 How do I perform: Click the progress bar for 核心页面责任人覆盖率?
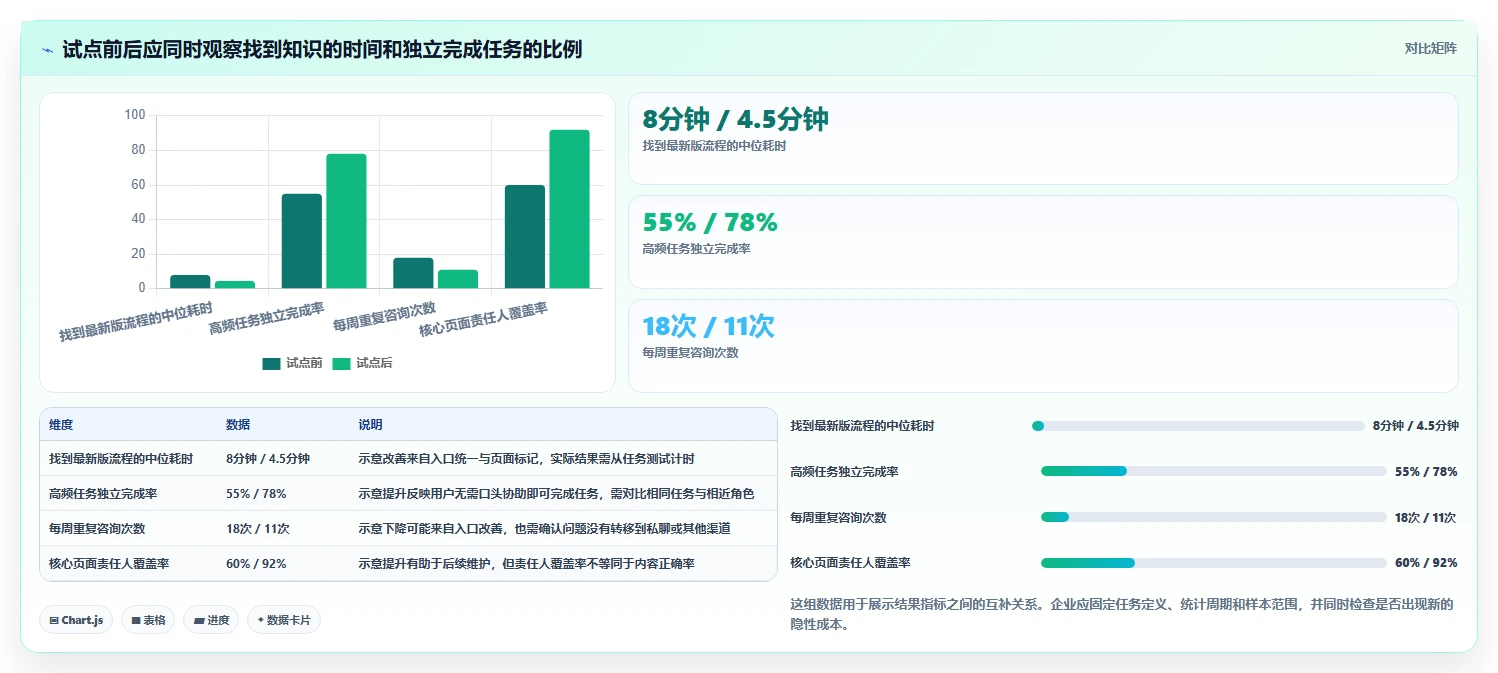pos(1214,563)
